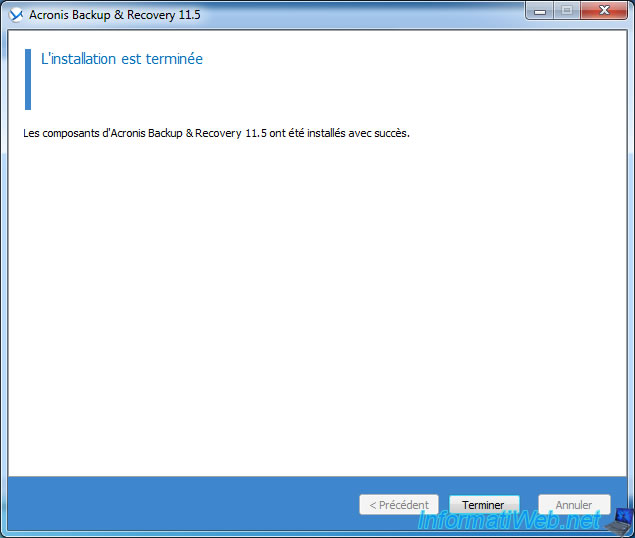Click the word "succès" in the message
635x538 pixels.
coord(390,133)
